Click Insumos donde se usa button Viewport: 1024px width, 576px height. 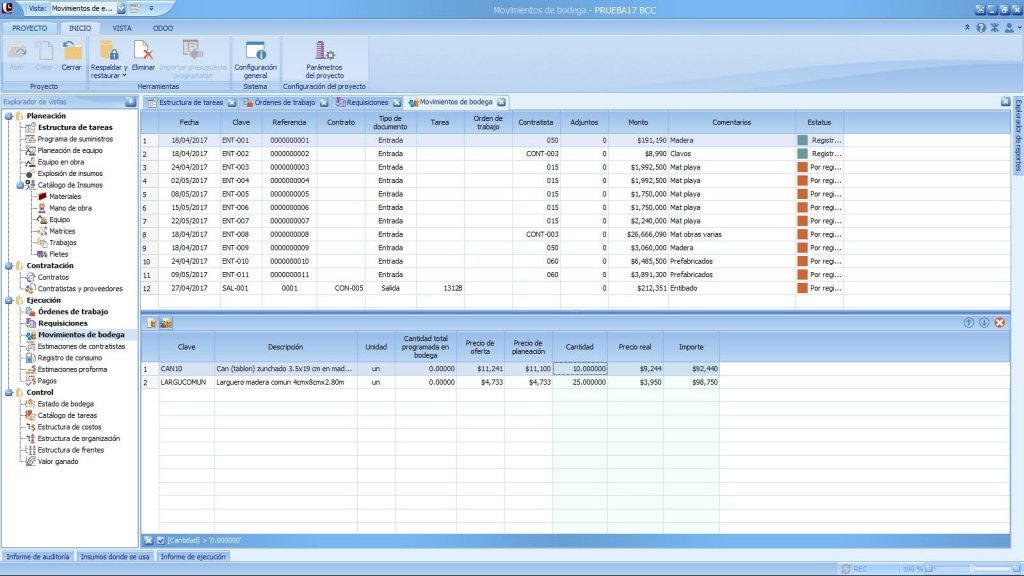(x=115, y=556)
